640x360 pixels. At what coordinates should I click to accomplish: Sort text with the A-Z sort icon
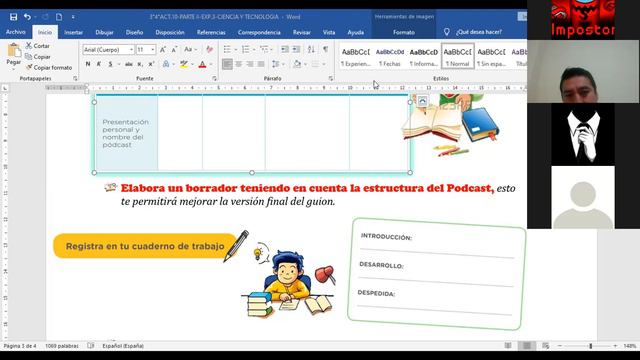tap(311, 49)
